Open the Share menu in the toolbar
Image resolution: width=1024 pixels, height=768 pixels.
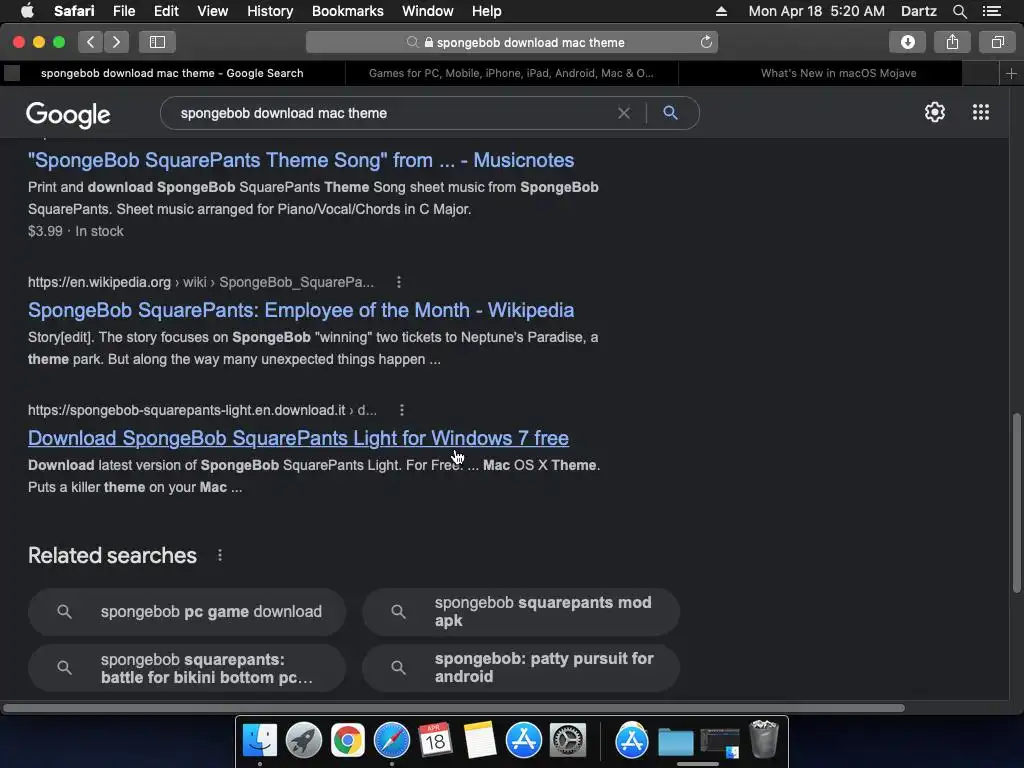(952, 42)
